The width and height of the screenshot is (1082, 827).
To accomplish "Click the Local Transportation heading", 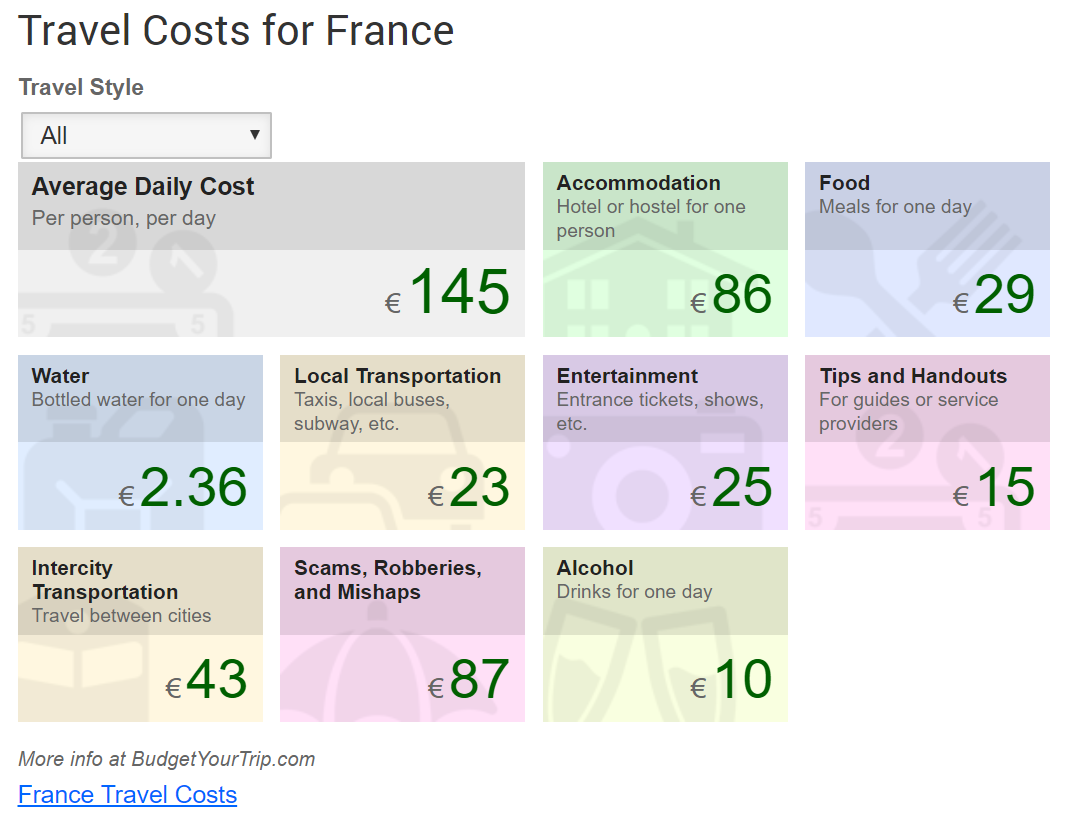I will coord(397,376).
